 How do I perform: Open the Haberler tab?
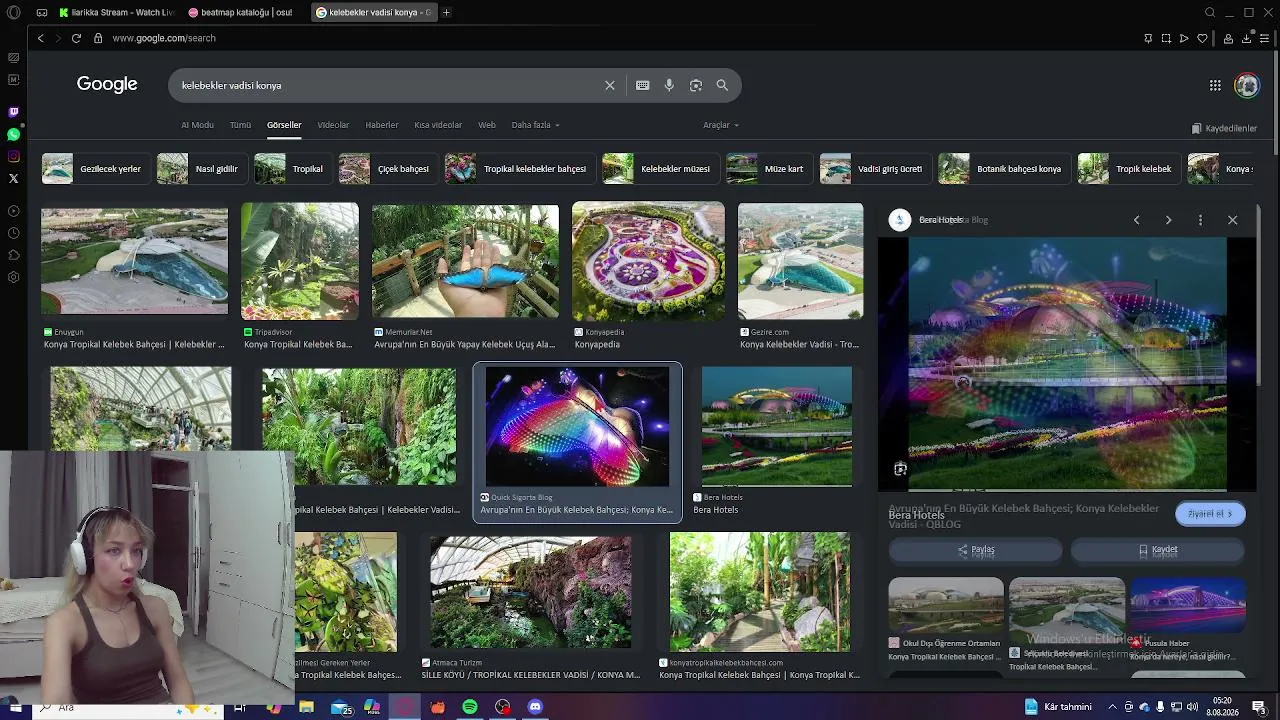pyautogui.click(x=382, y=125)
